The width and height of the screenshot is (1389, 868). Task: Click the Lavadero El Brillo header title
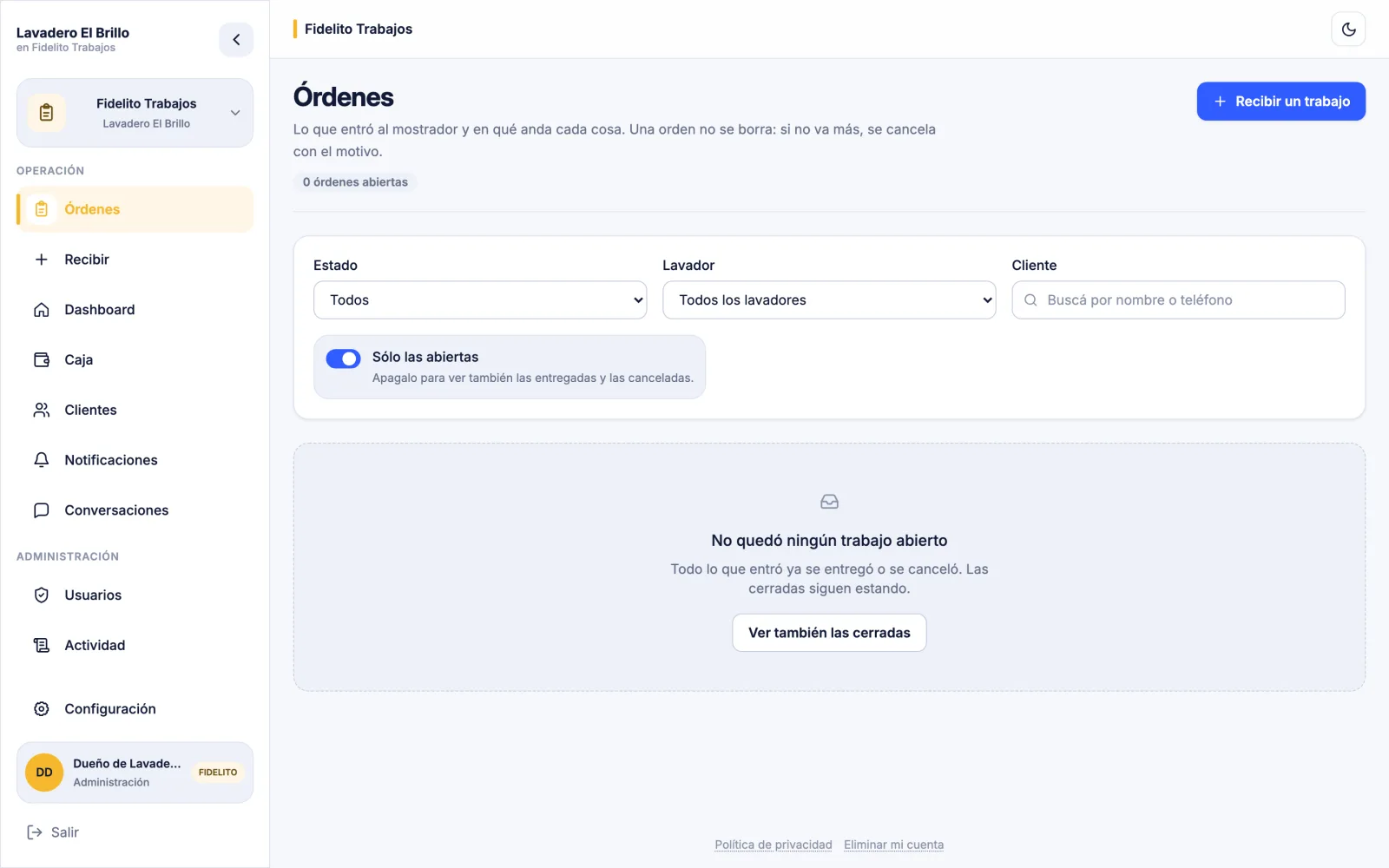pos(73,33)
